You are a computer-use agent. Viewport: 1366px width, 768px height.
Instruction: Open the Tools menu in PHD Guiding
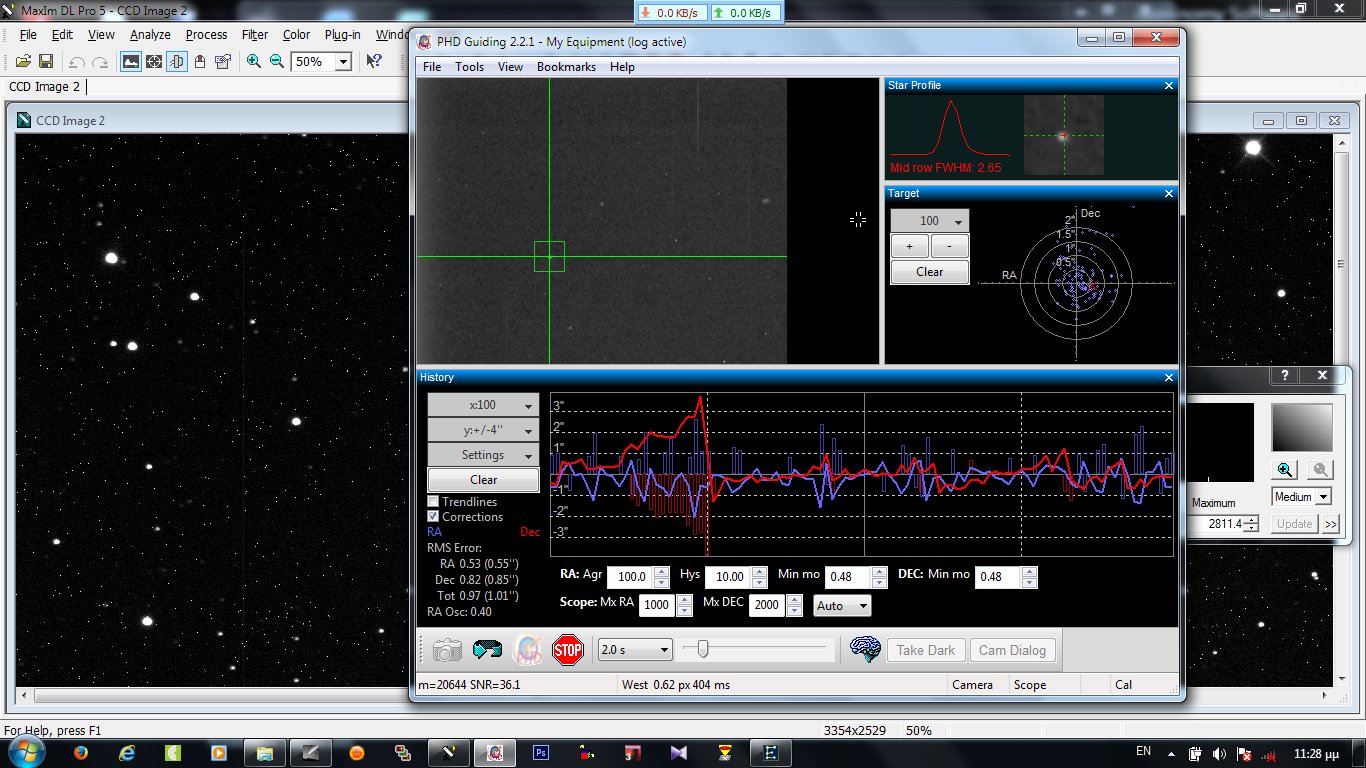click(x=469, y=67)
